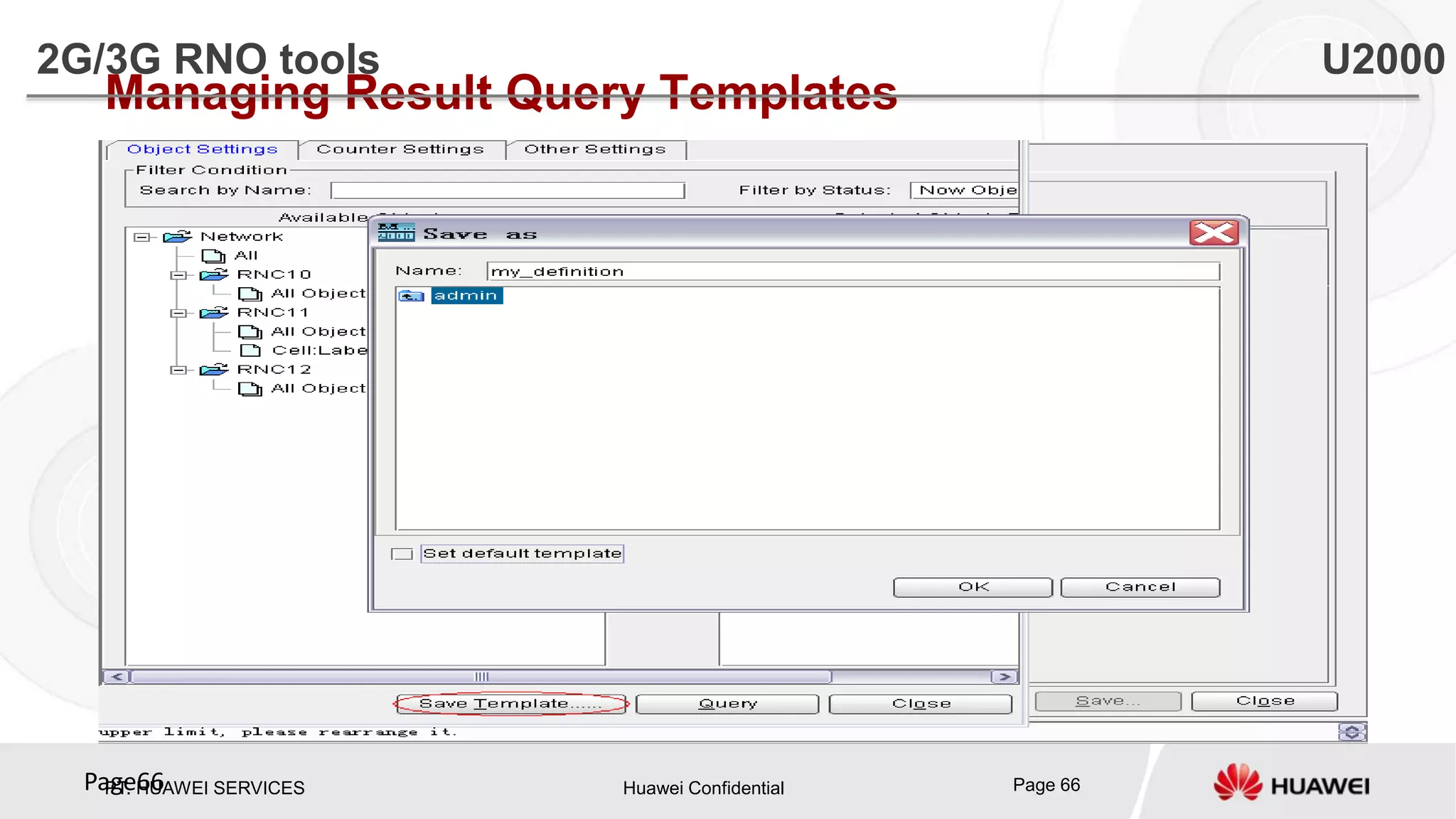Select the Cell:Label item under RNC11
The height and width of the screenshot is (819, 1456).
(x=320, y=350)
